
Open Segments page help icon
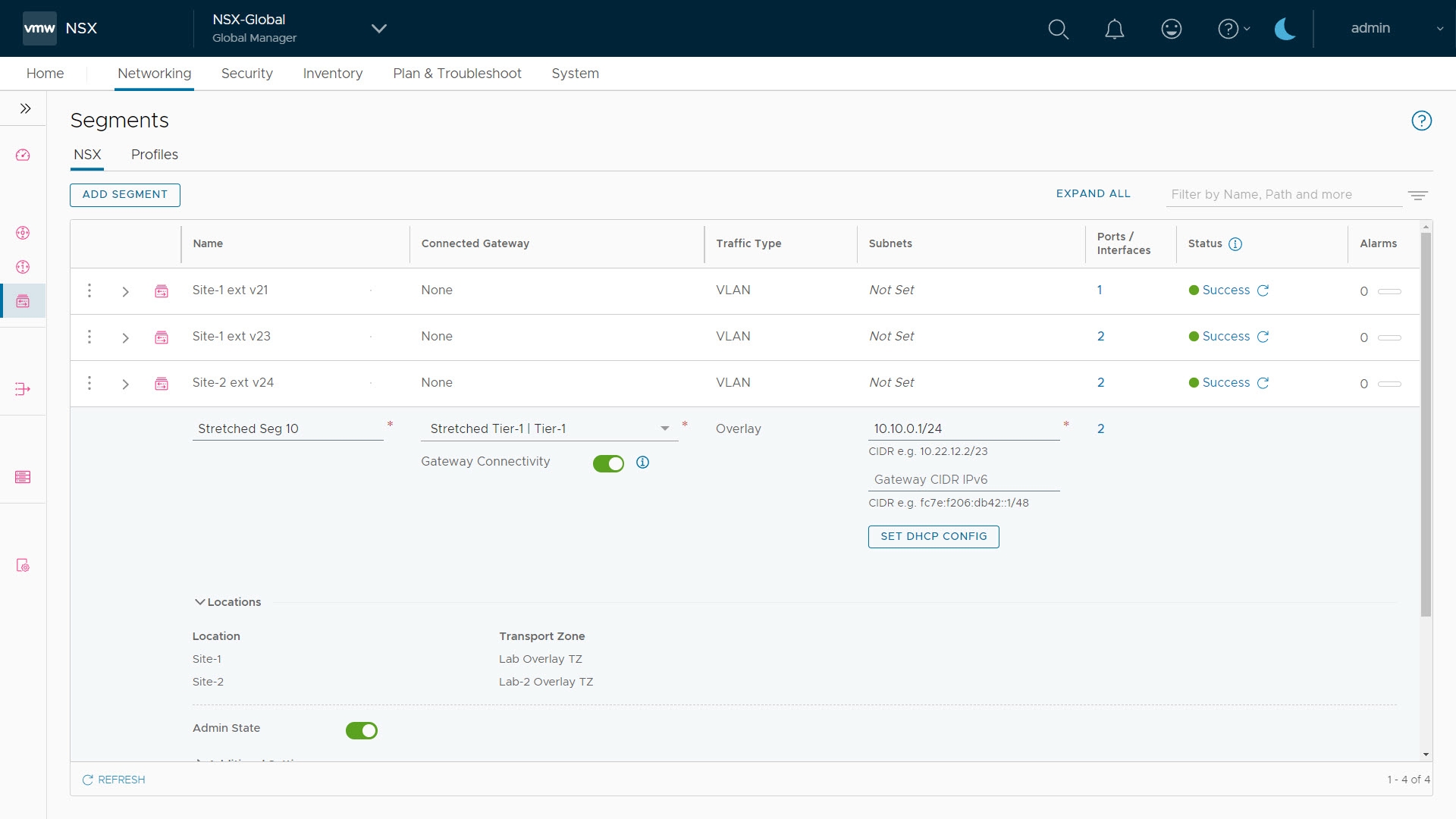pos(1421,121)
